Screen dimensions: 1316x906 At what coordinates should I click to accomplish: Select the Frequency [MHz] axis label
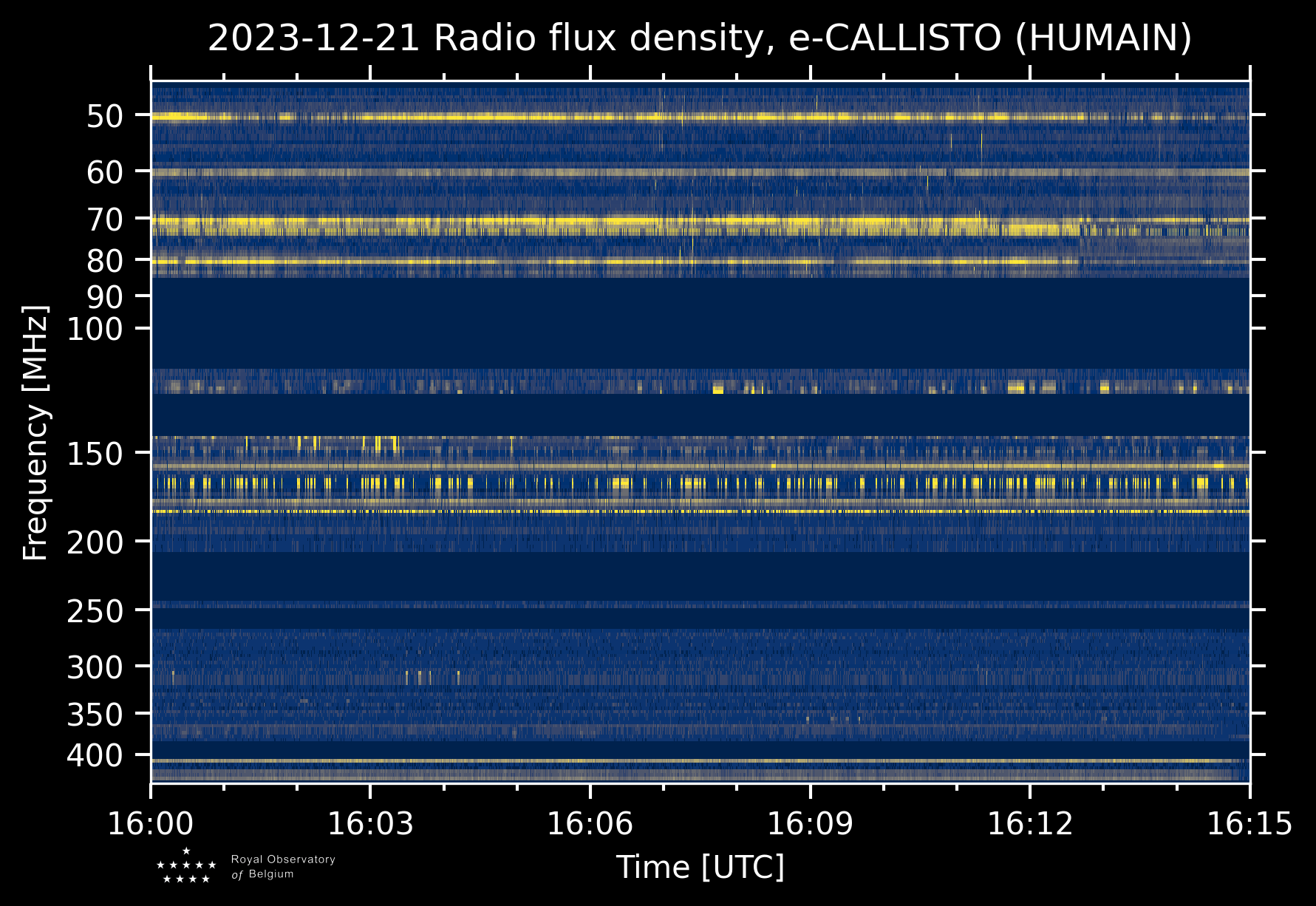click(35, 432)
